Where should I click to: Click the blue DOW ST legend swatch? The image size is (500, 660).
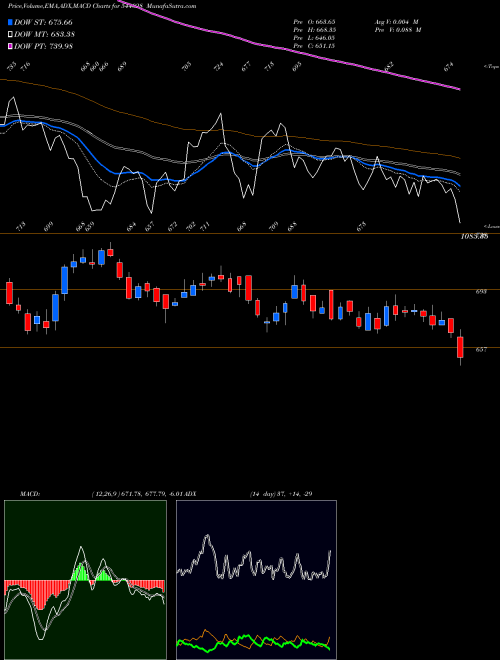click(10, 22)
